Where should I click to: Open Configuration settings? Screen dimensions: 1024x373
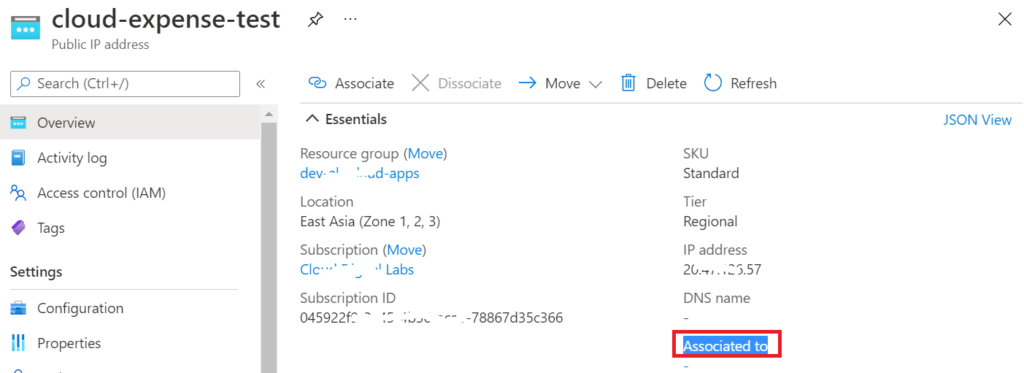point(80,308)
